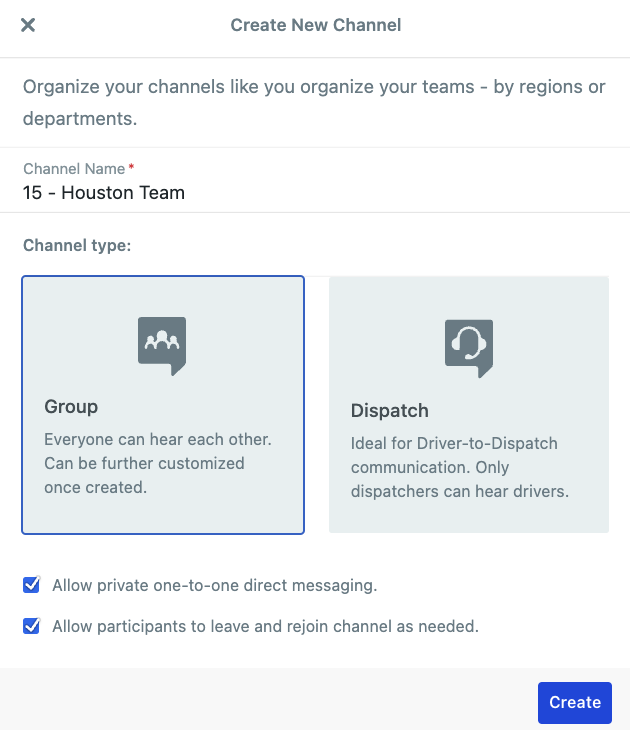Click the 'Create New Channel' title

(316, 25)
